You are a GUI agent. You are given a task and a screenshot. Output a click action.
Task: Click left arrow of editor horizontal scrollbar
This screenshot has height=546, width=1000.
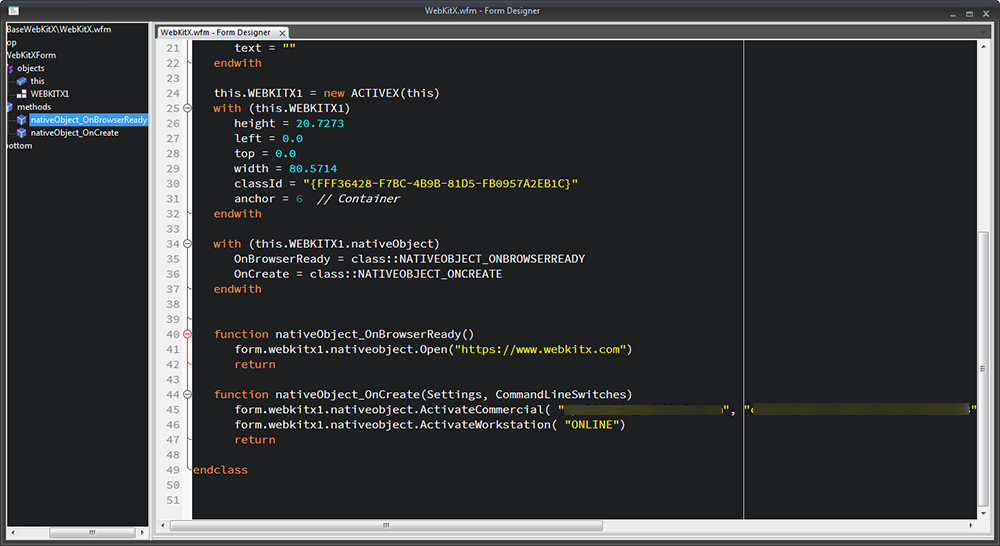(163, 525)
